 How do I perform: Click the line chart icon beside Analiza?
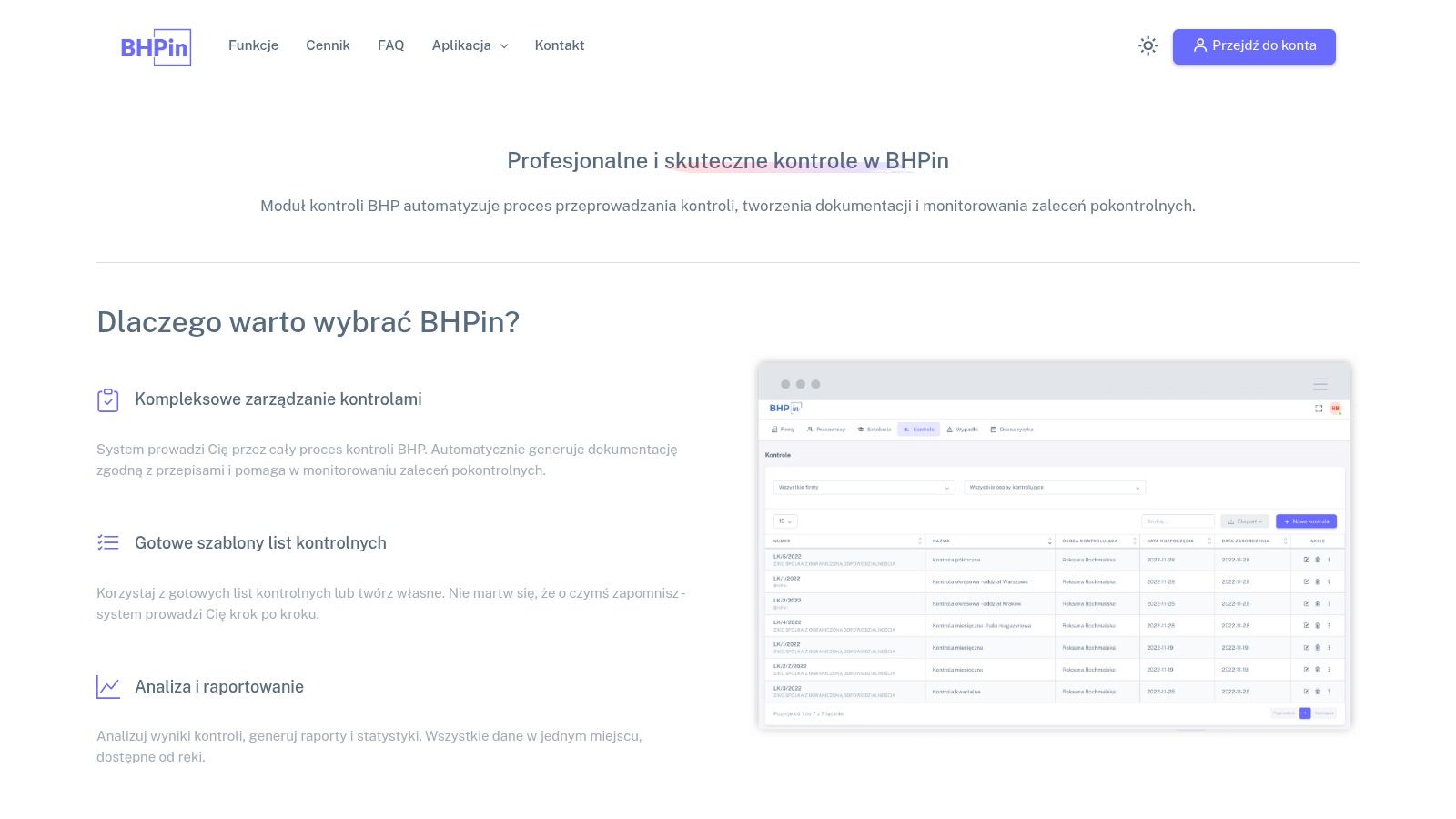(x=108, y=687)
